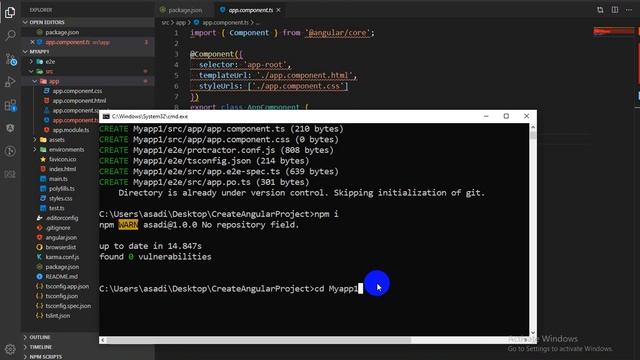Expand the environments folder

click(66, 149)
